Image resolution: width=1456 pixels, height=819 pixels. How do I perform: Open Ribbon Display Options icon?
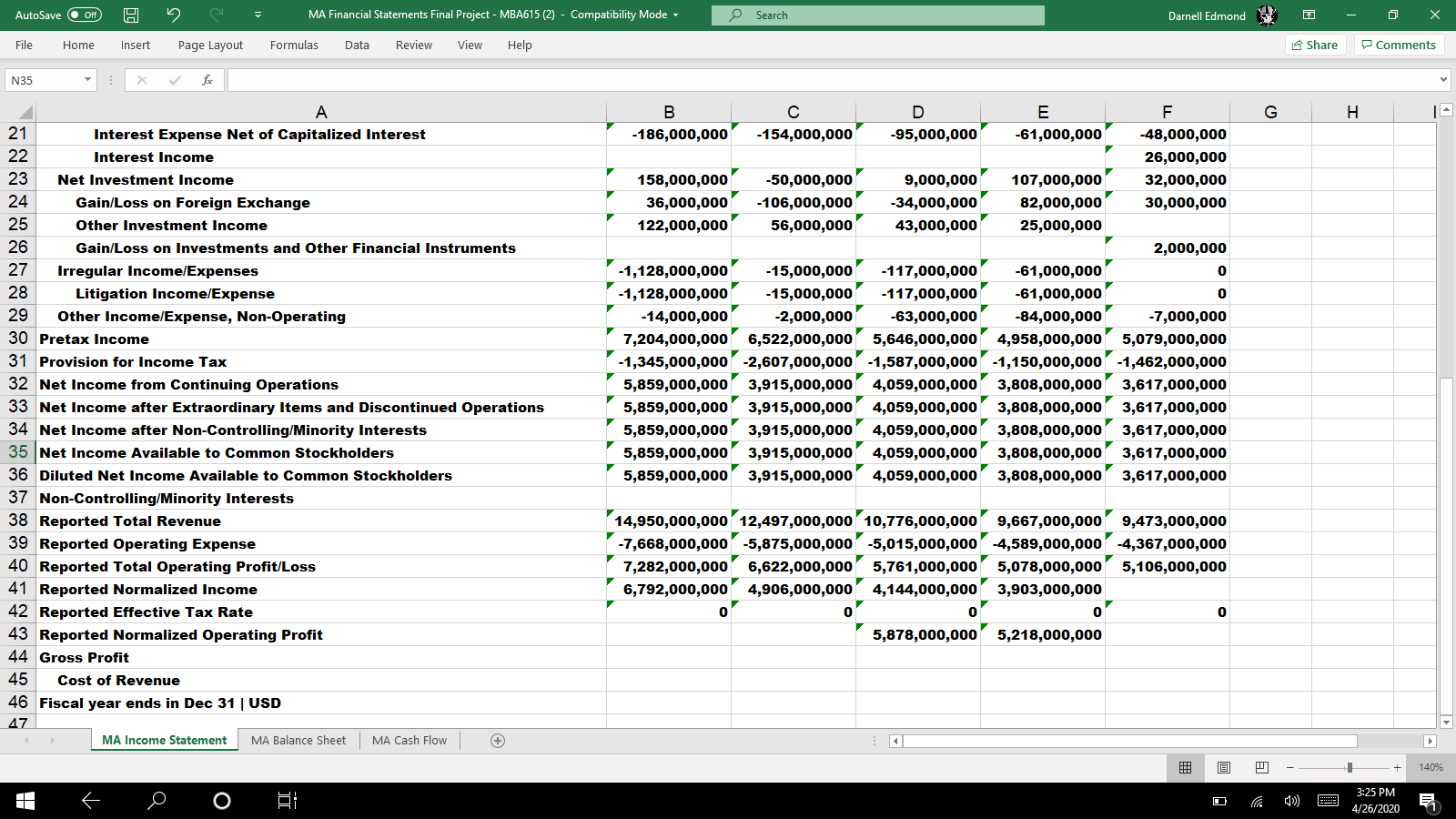point(1309,15)
